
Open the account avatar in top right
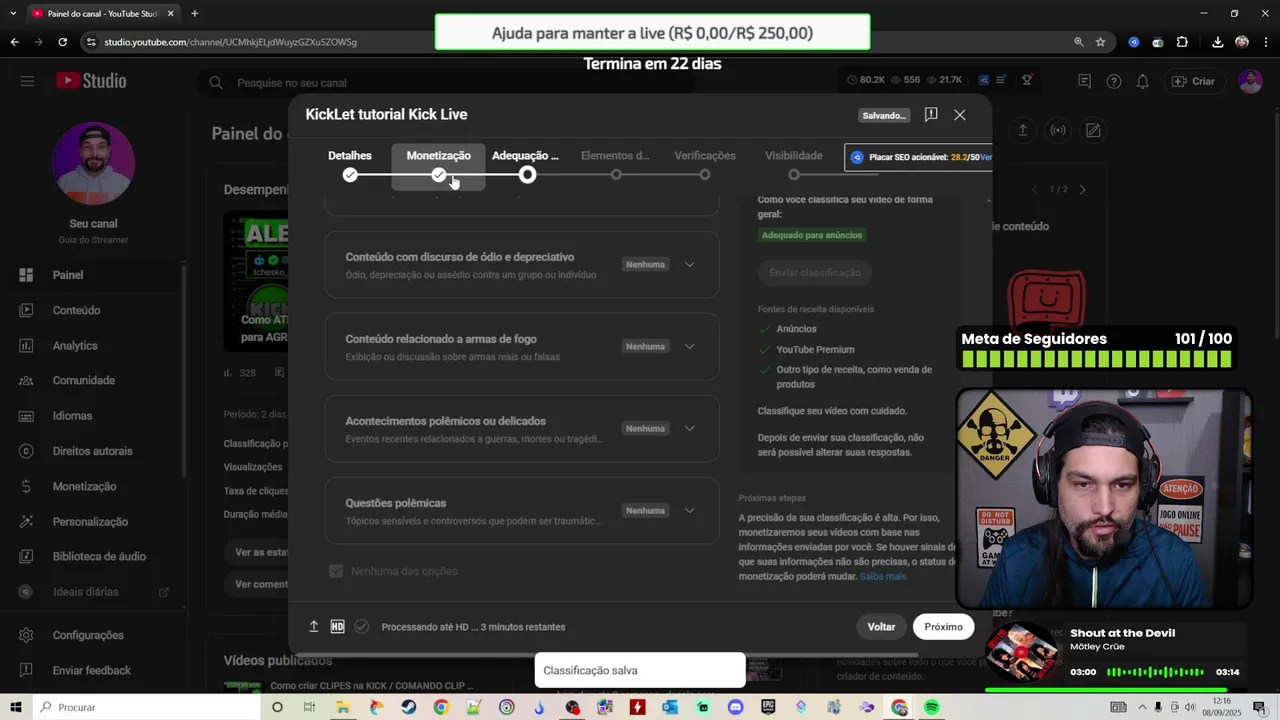click(1250, 81)
